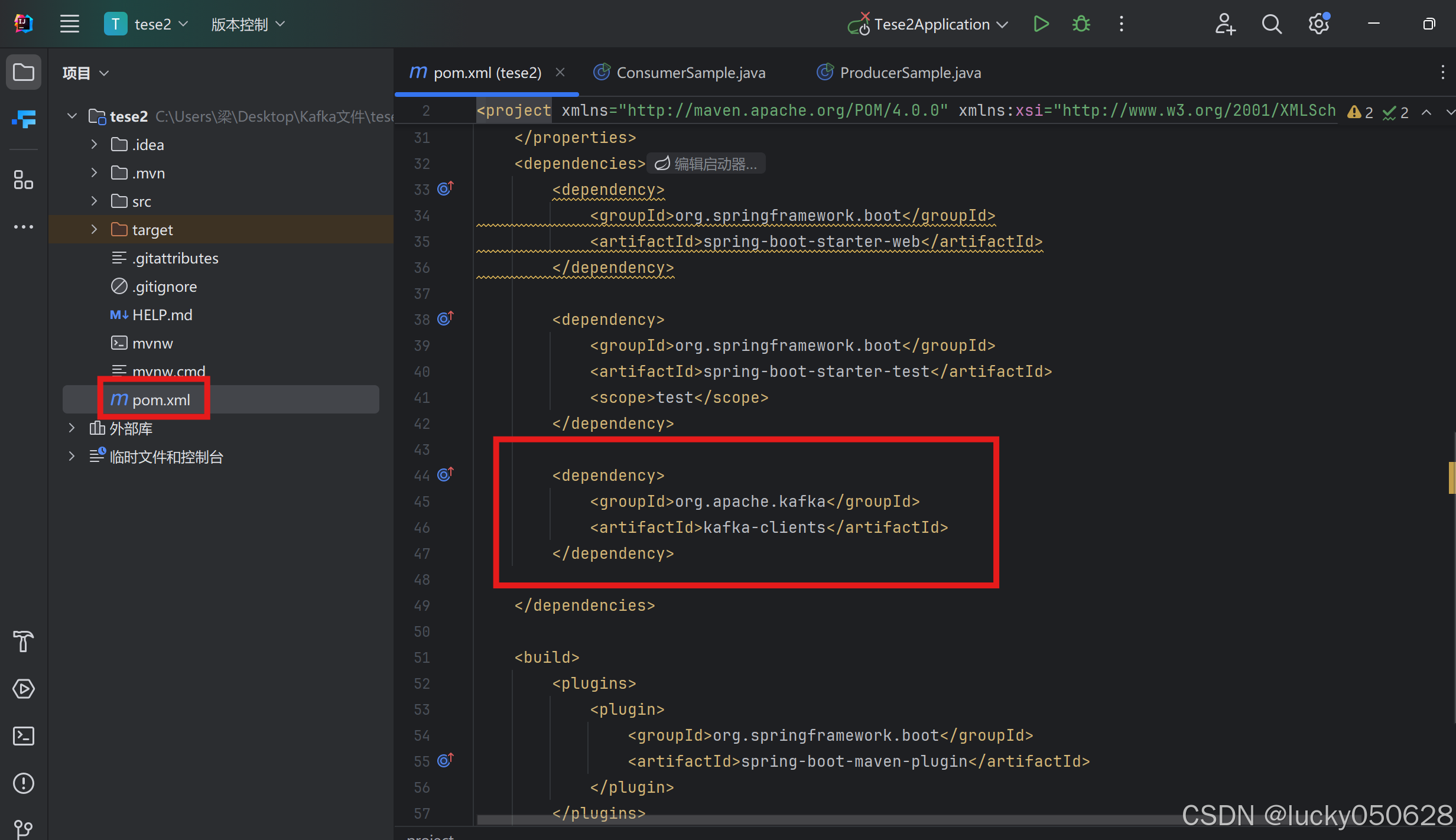
Task: Start debugging with the bug icon
Action: (1081, 24)
